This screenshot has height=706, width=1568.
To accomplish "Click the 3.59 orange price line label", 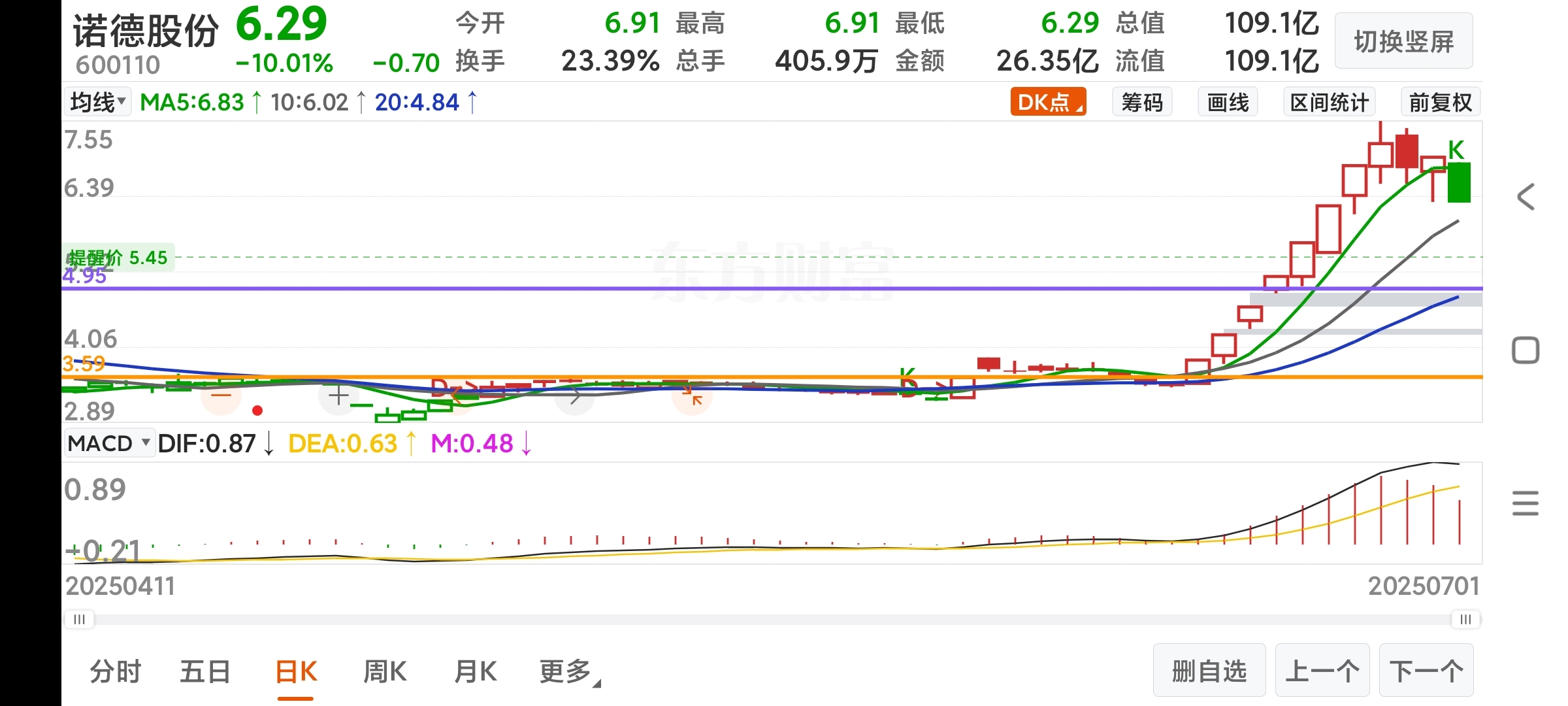I will click(84, 363).
